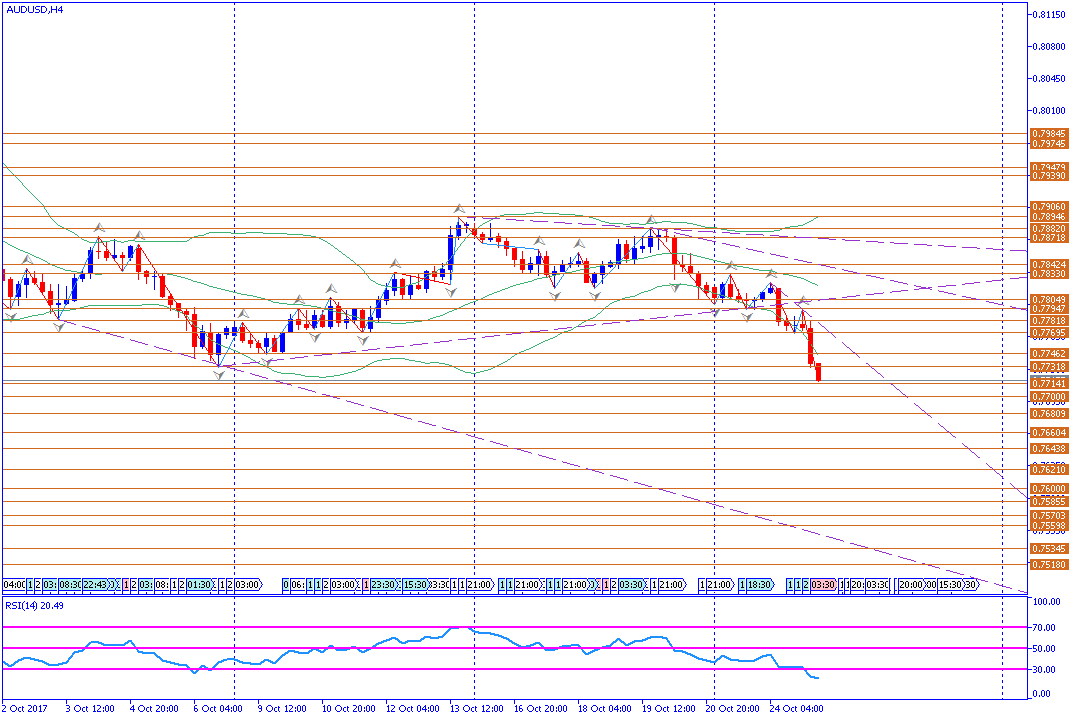
Task: Click the RSI scale value 100.00
Action: (x=1047, y=602)
